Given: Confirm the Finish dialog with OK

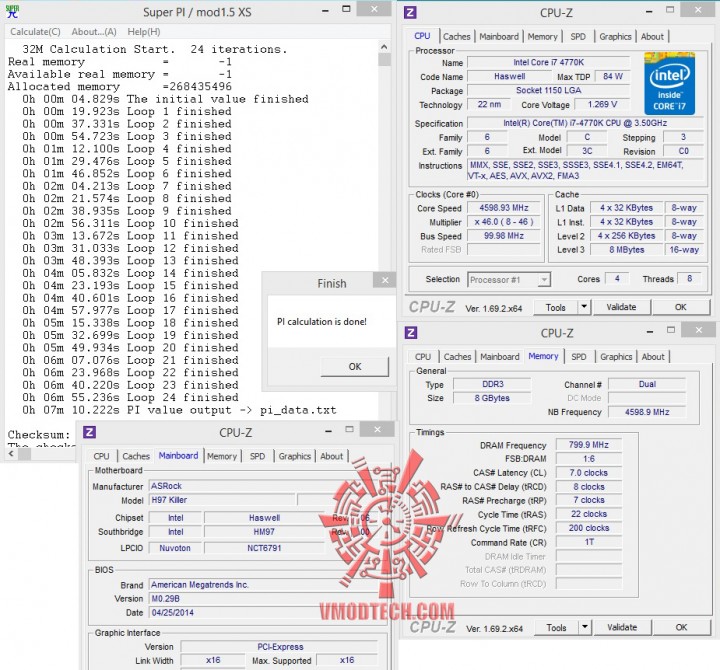Looking at the screenshot, I should coord(354,366).
